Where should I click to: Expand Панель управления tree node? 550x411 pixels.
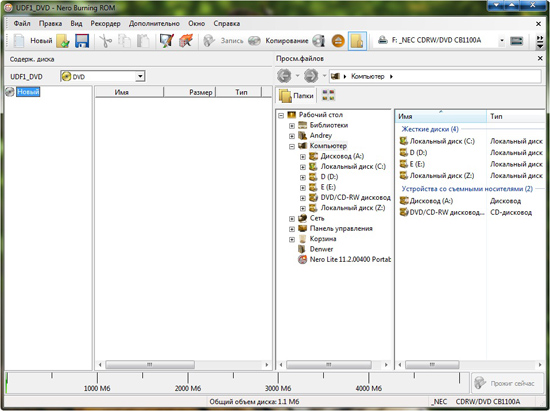292,229
